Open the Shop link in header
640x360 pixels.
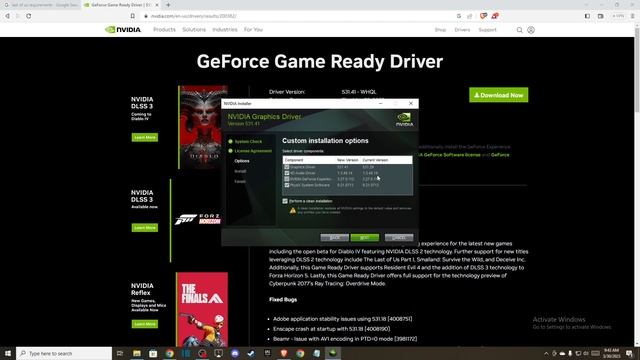[440, 30]
